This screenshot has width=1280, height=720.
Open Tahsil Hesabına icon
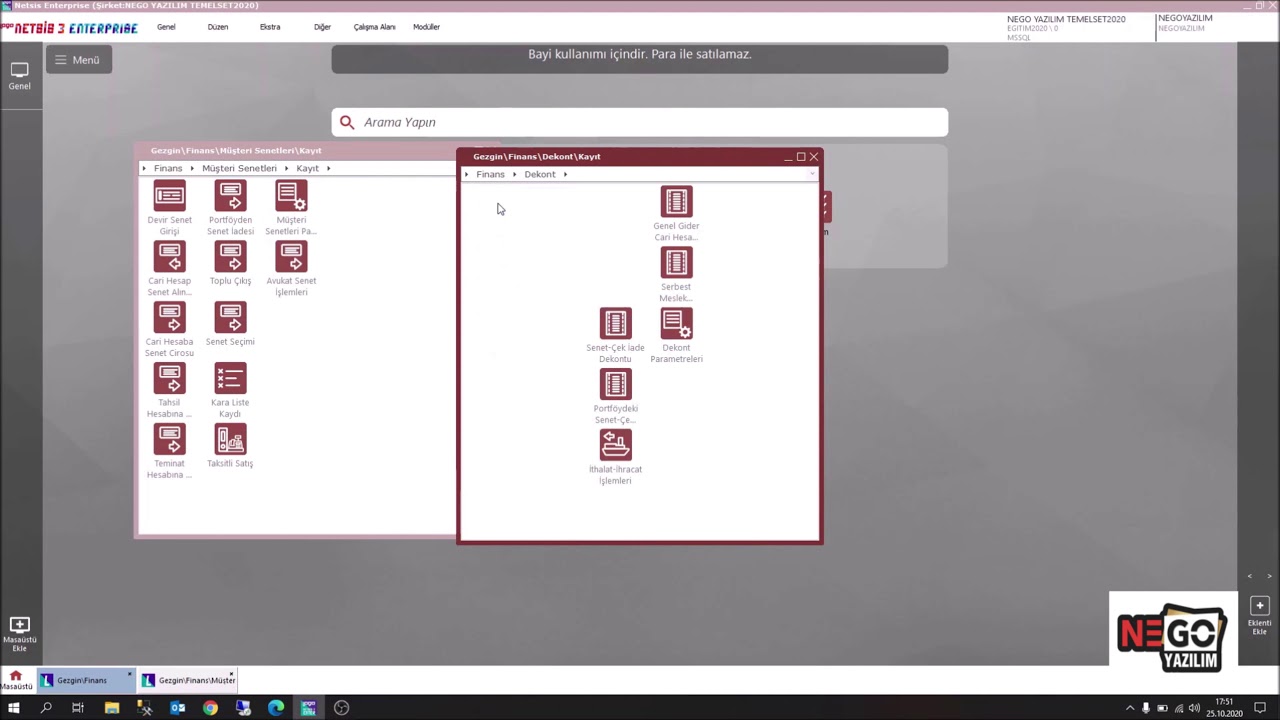pos(169,379)
